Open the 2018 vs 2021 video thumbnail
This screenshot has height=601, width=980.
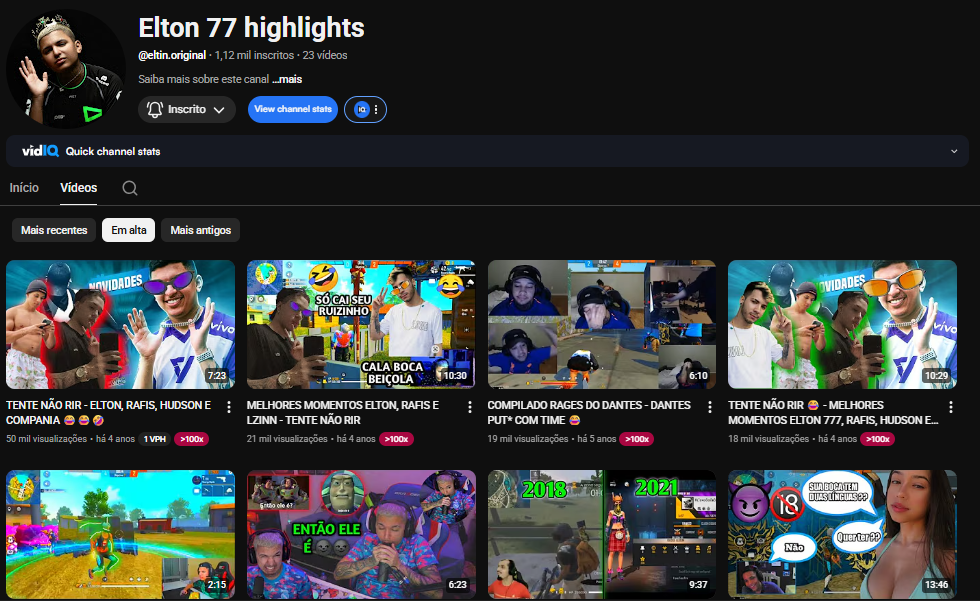(601, 534)
